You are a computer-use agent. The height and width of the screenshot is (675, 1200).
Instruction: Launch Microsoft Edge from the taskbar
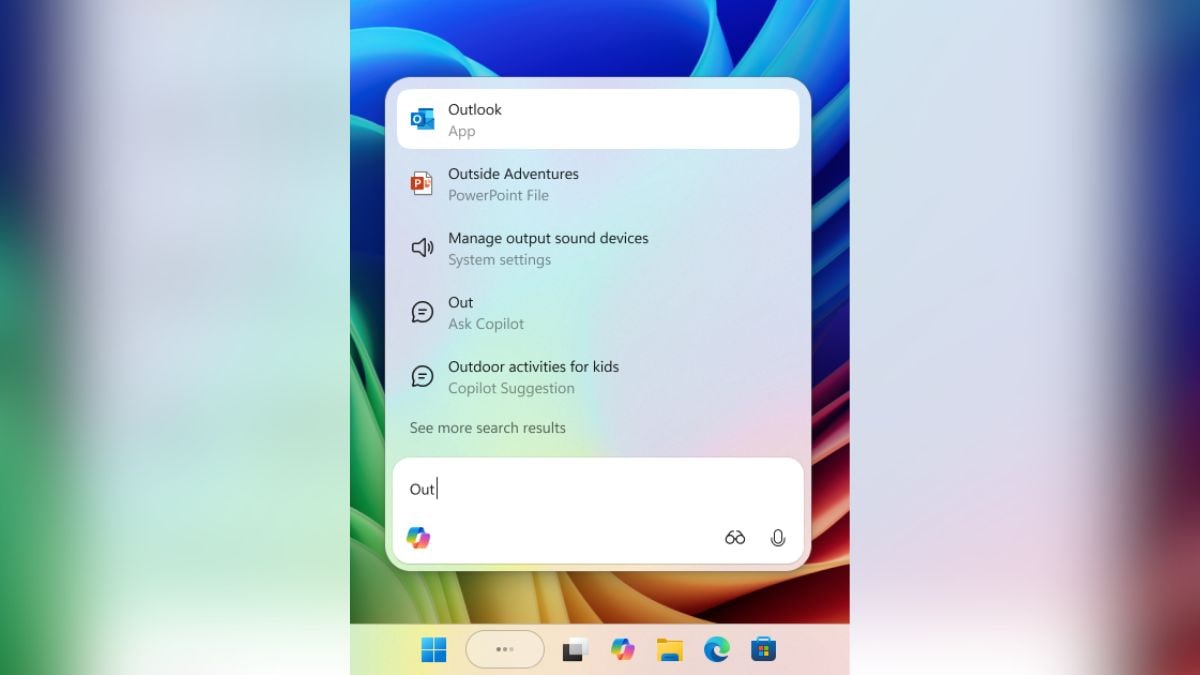point(716,649)
